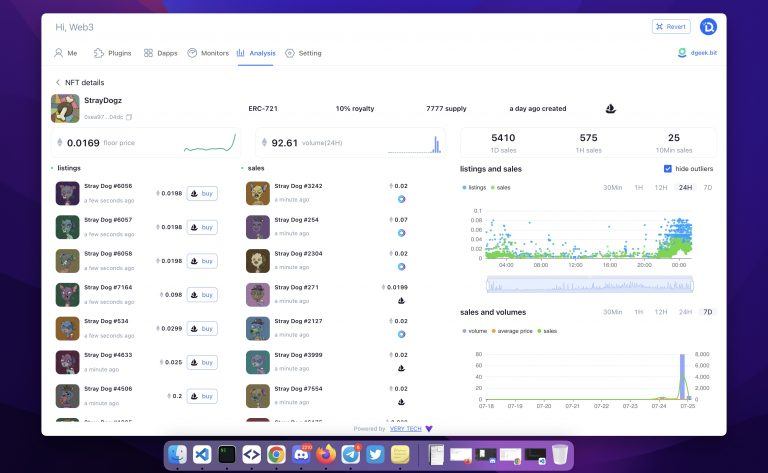Toggle the volume series in legend
The height and width of the screenshot is (473, 768).
click(474, 331)
